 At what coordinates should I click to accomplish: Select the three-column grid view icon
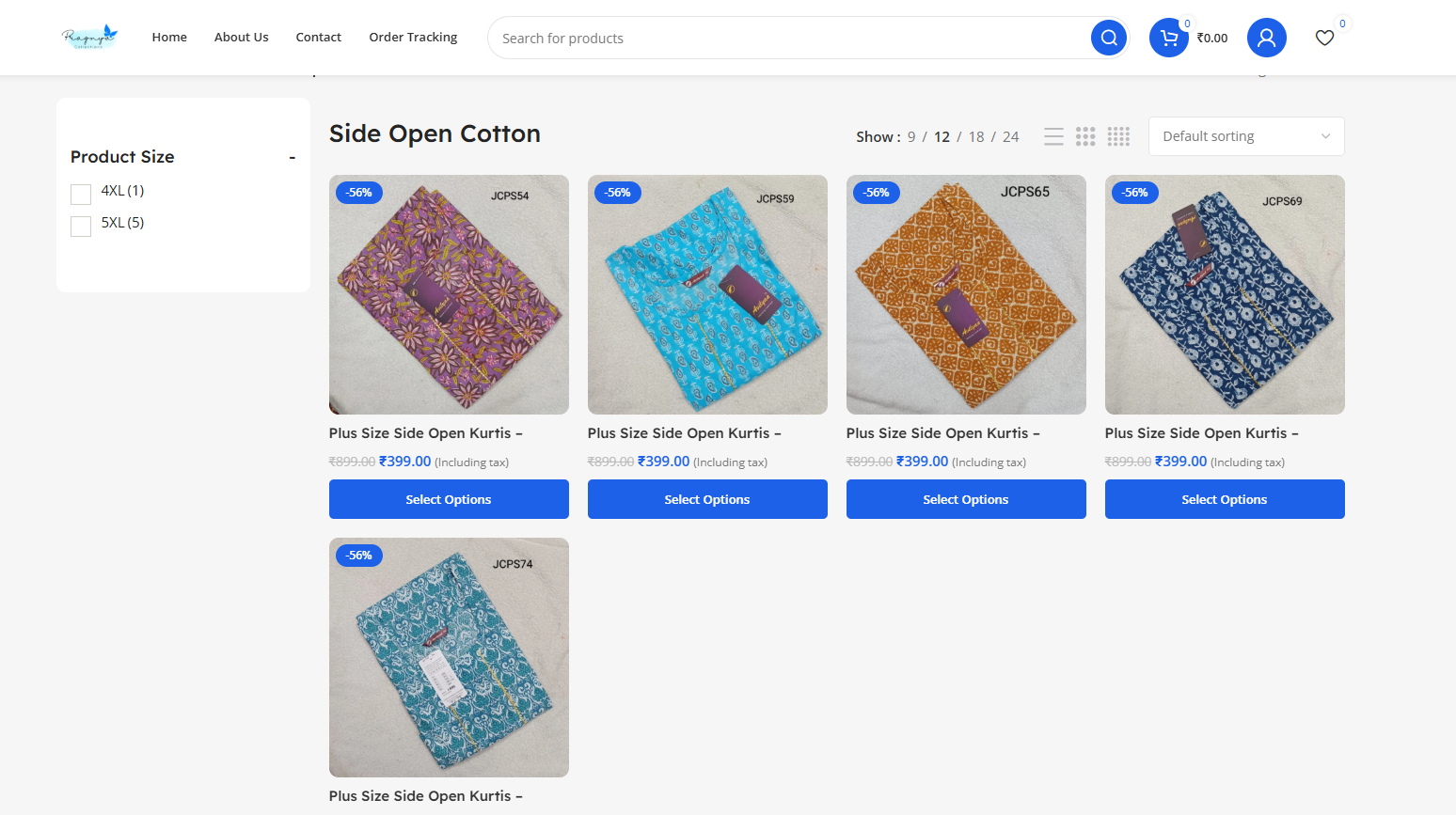coord(1085,136)
